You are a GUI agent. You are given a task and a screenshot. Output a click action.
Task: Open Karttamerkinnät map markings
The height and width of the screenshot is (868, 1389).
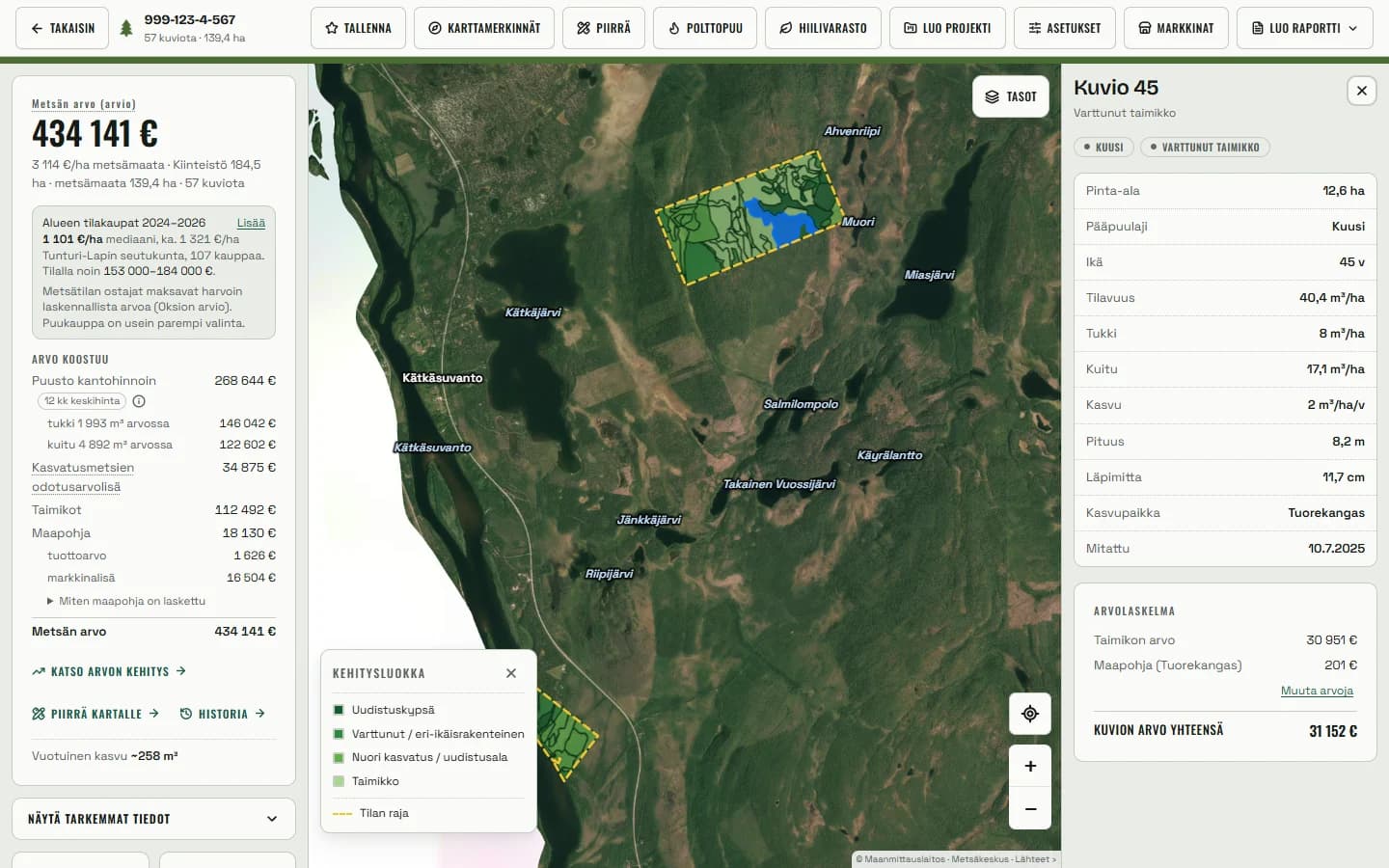484,28
